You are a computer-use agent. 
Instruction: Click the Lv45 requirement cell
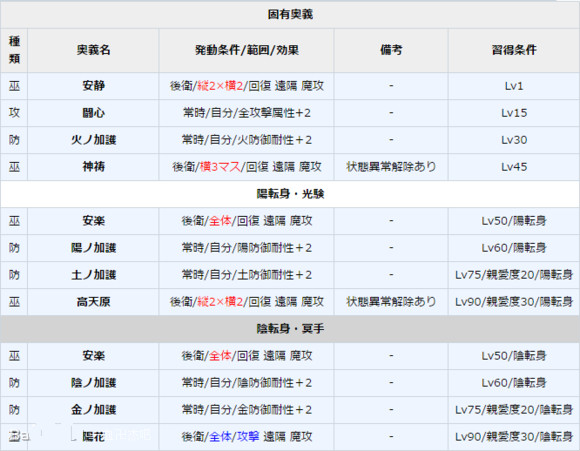pos(514,167)
